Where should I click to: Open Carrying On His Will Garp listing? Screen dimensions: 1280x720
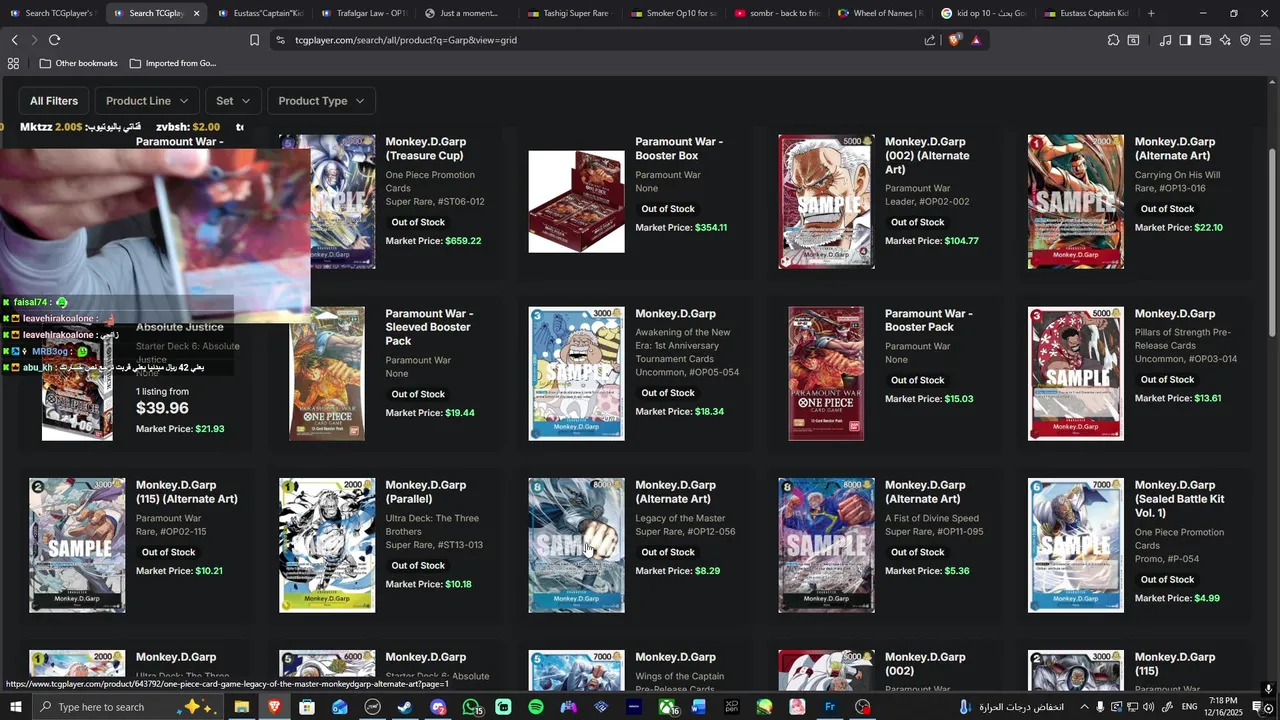tap(1175, 149)
